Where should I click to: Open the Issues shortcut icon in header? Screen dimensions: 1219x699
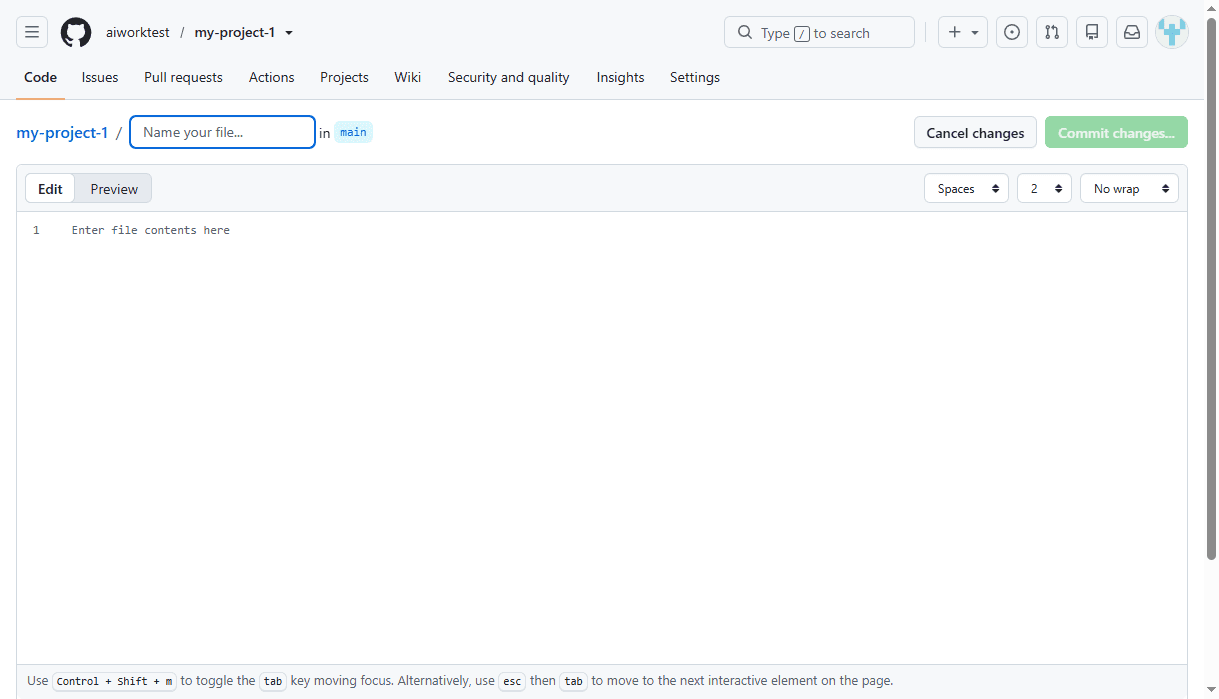click(x=1012, y=32)
